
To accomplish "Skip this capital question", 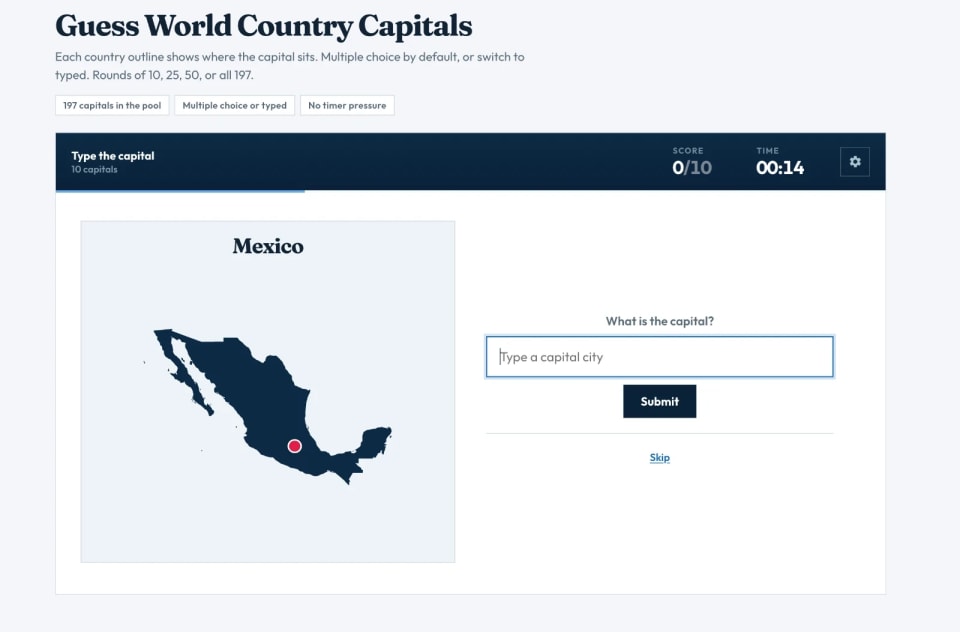I will coord(659,457).
